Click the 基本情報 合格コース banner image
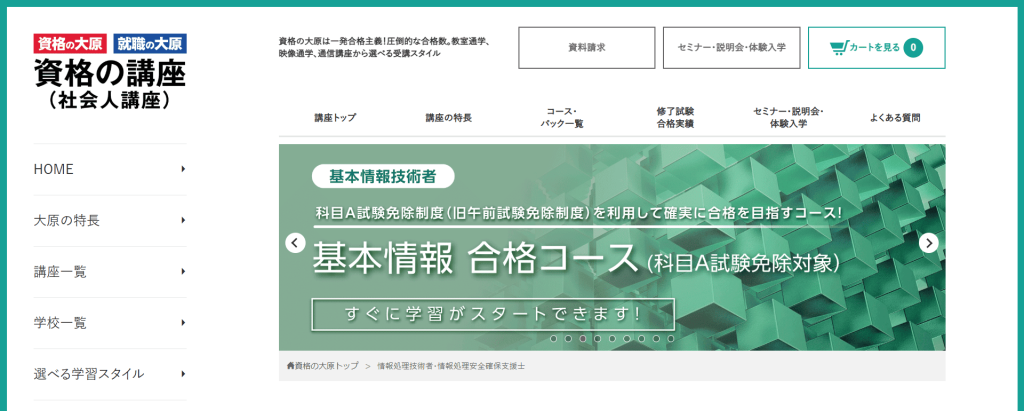1024x411 pixels. (612, 248)
